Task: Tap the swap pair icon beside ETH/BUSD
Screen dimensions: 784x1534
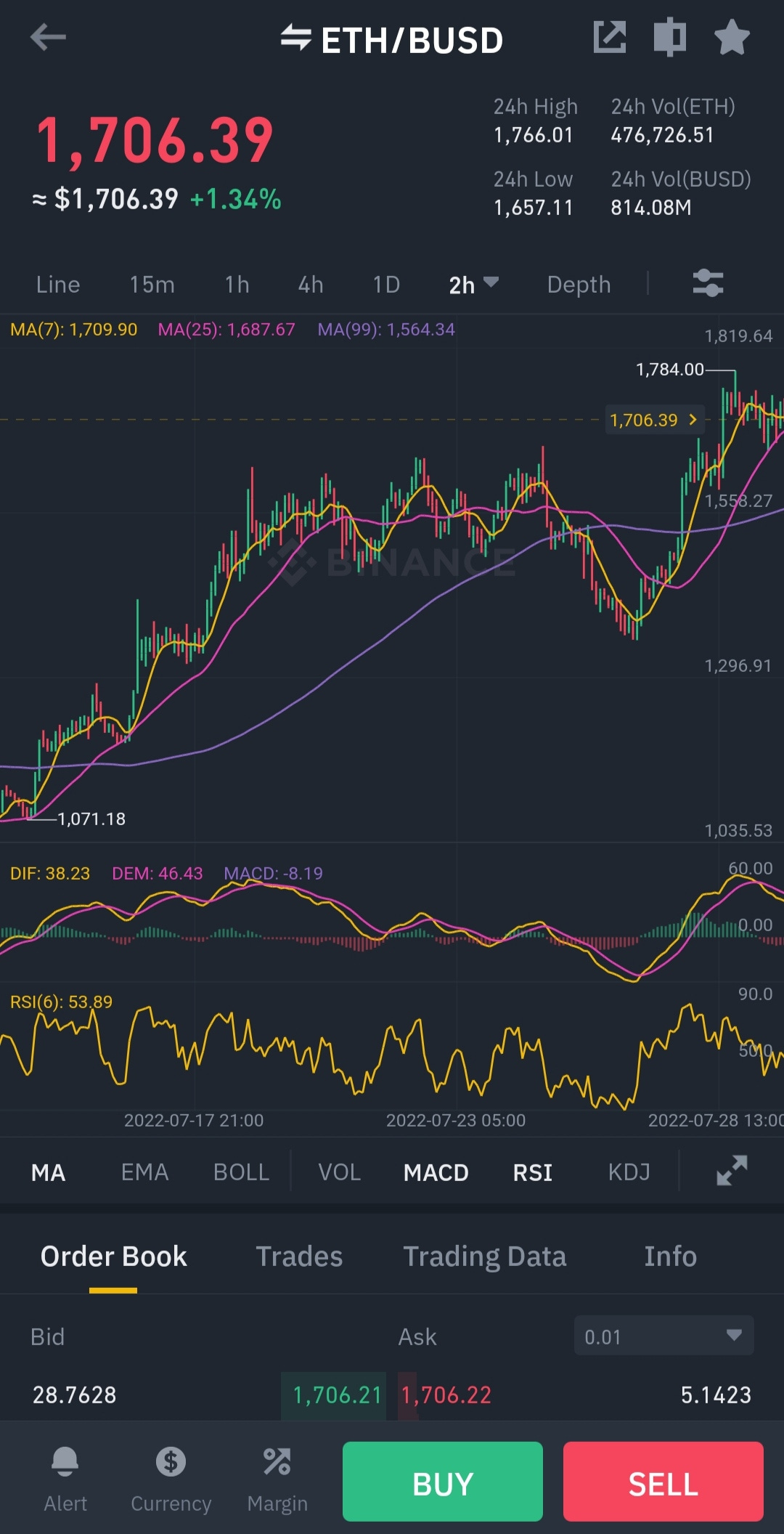Action: coord(295,38)
